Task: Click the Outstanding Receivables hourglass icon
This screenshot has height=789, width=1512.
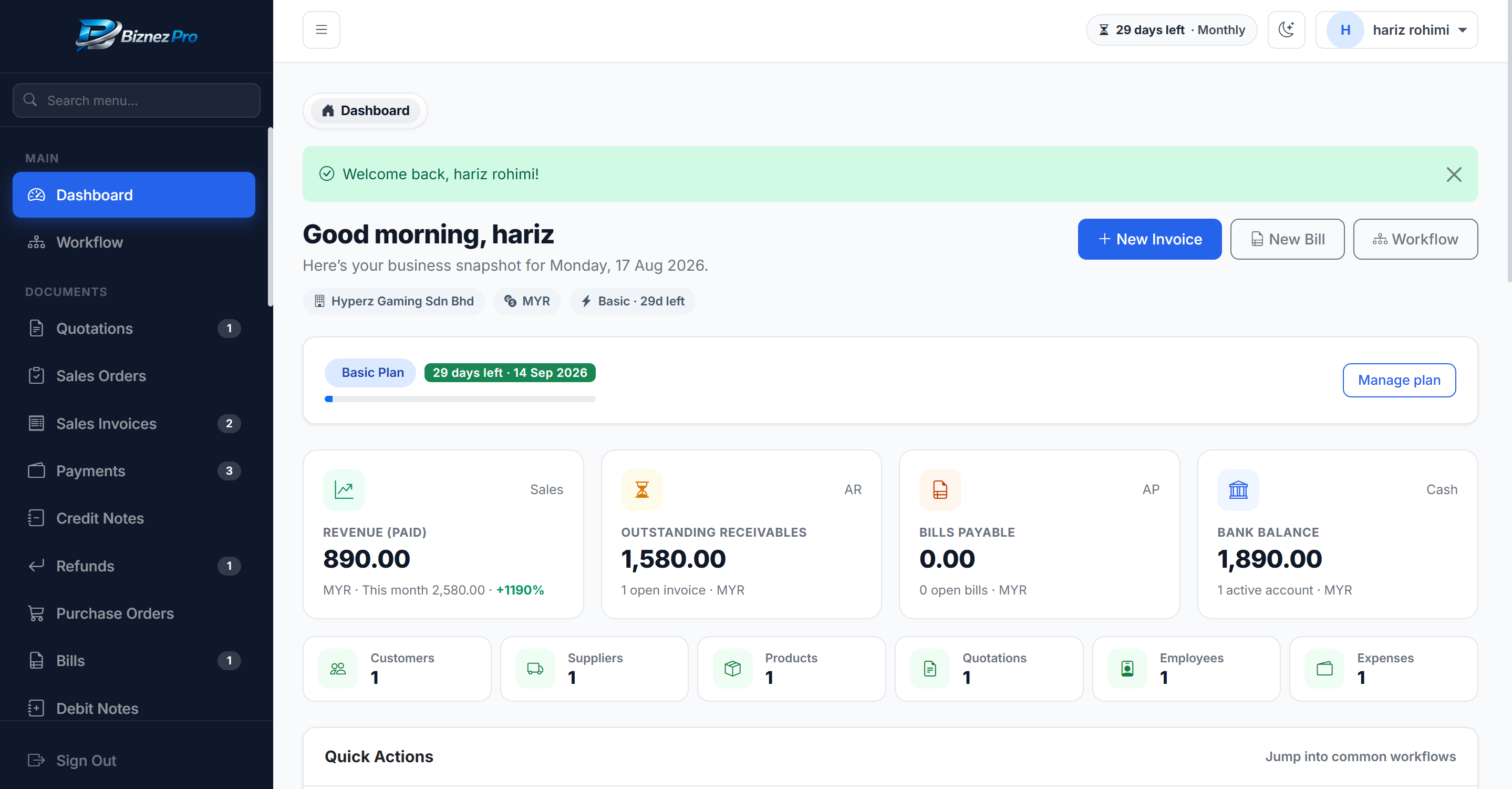Action: click(641, 489)
